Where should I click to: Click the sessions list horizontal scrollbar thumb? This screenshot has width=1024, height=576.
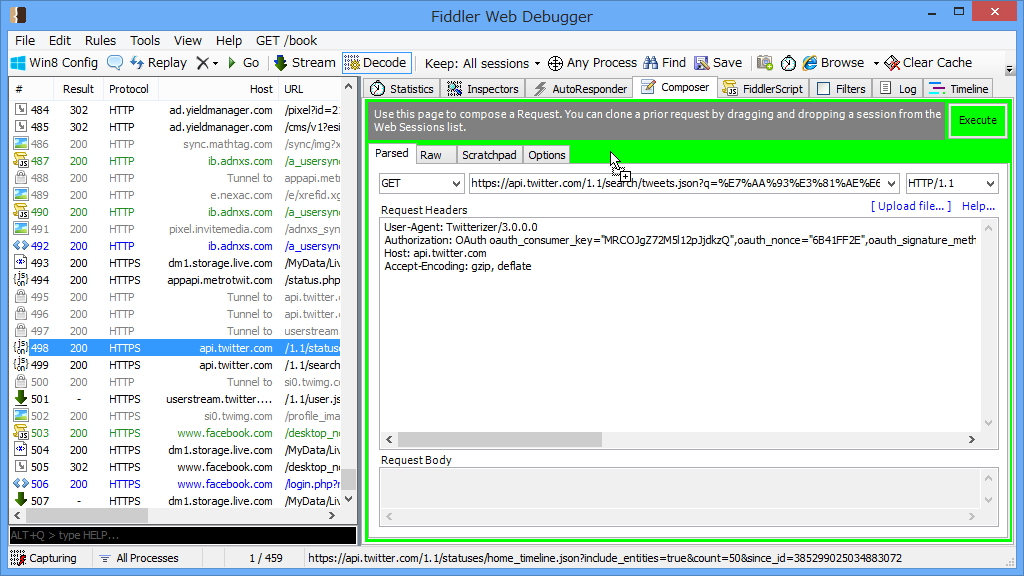88,515
